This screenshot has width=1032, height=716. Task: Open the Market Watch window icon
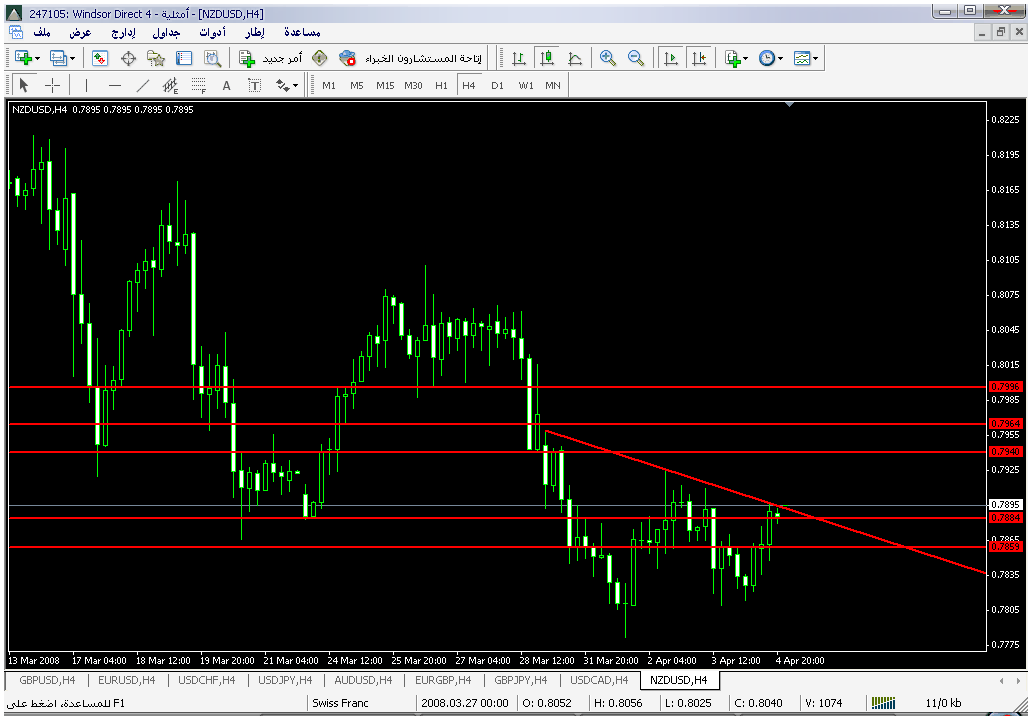pyautogui.click(x=99, y=58)
